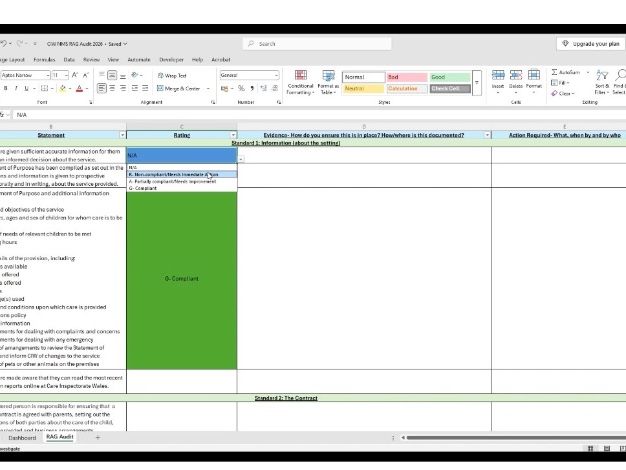Viewport: 626px width, 470px height.
Task: Open the Data tab
Action: [x=69, y=60]
